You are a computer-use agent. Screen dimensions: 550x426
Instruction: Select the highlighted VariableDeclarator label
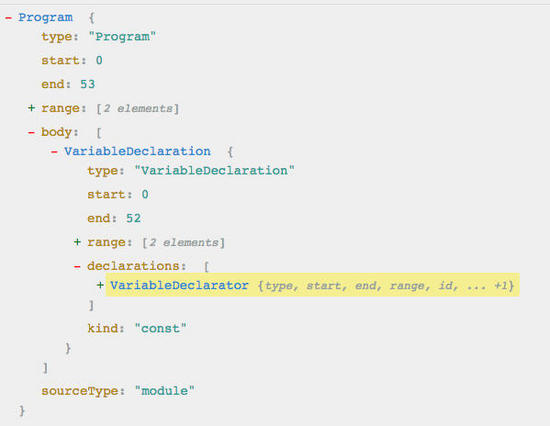click(x=179, y=285)
